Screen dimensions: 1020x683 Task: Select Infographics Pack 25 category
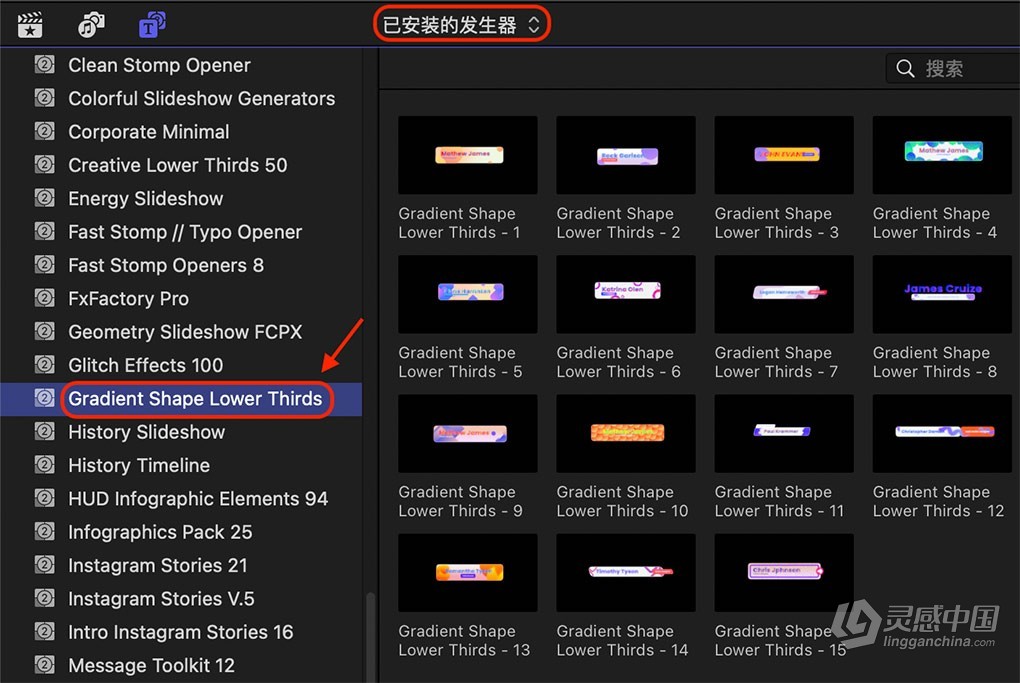160,532
